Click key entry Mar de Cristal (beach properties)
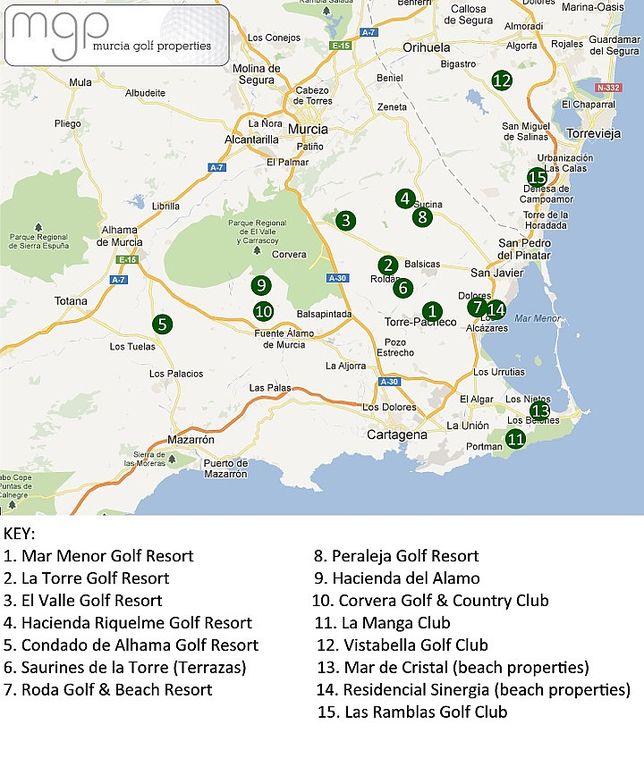The image size is (644, 767). point(453,667)
